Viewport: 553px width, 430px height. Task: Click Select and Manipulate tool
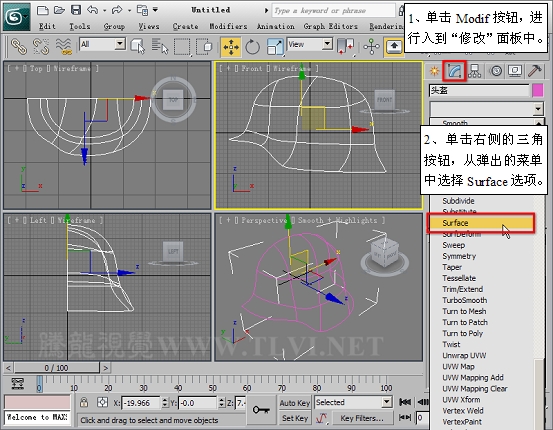point(371,47)
